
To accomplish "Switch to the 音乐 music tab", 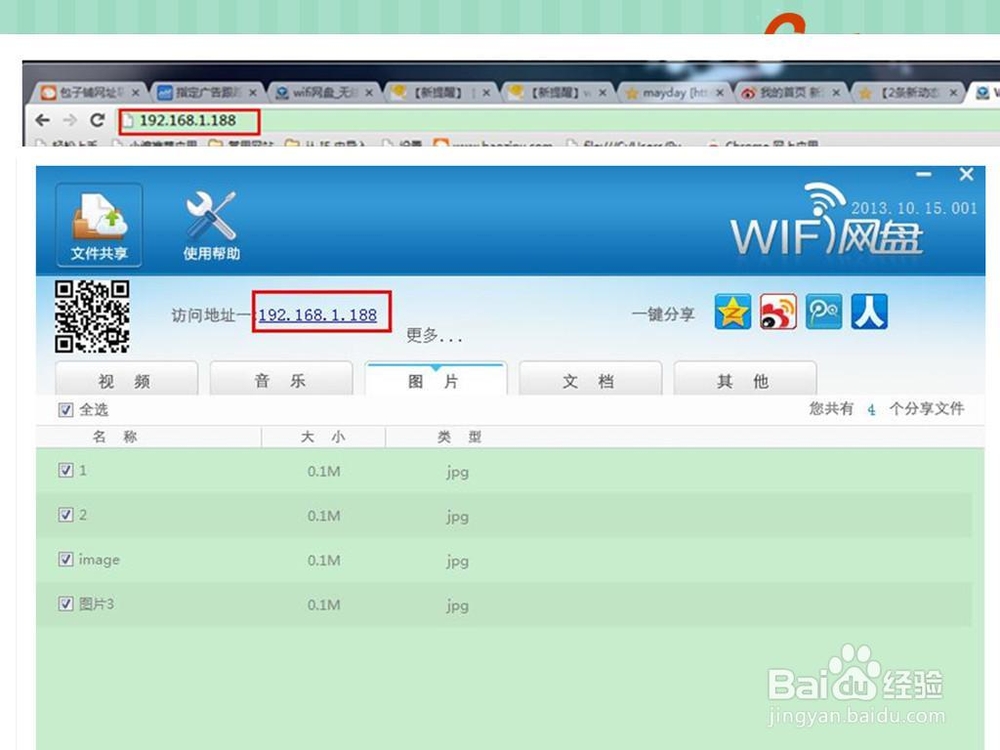I will (281, 380).
